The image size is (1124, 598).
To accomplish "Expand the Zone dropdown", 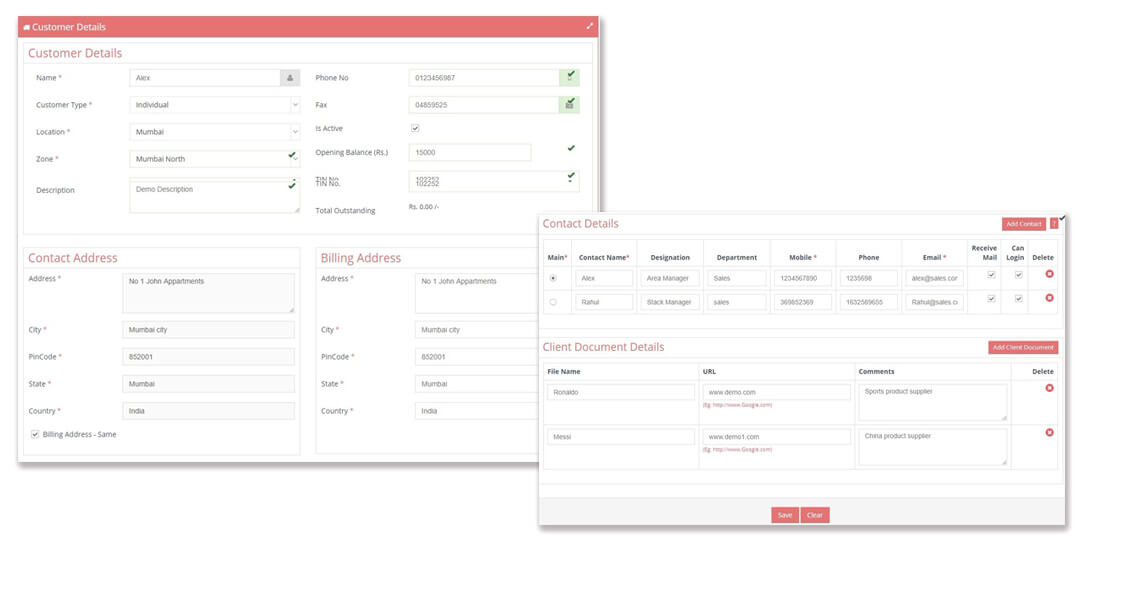I will point(295,158).
